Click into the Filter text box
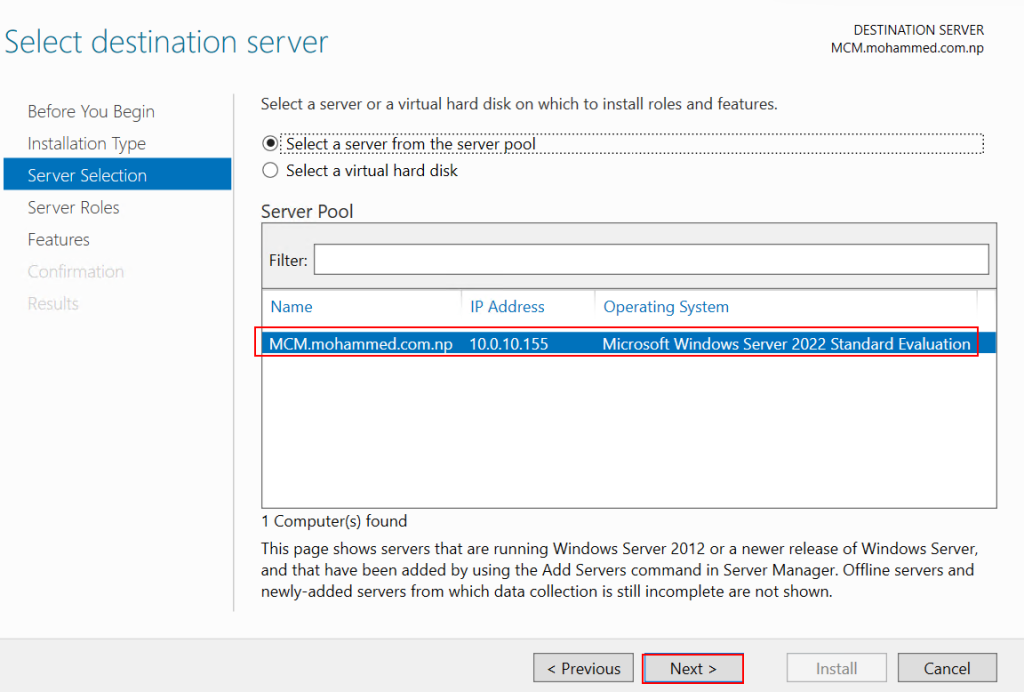This screenshot has height=692, width=1024. pos(651,260)
